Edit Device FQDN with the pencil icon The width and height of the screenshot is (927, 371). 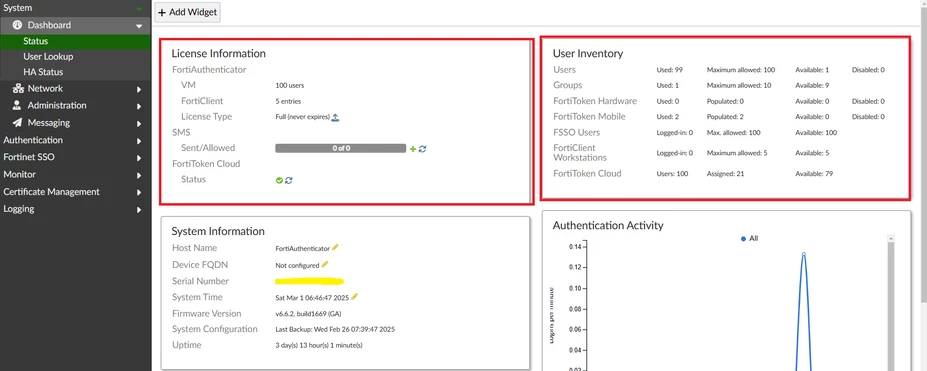[x=325, y=265]
